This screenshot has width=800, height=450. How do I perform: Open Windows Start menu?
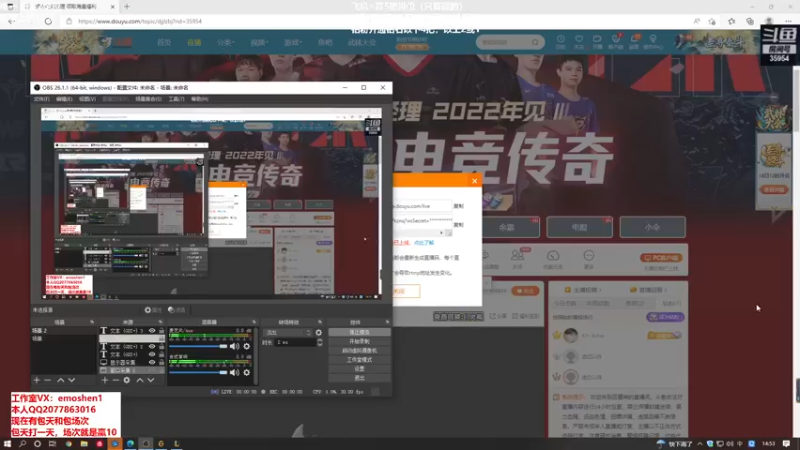(7, 444)
